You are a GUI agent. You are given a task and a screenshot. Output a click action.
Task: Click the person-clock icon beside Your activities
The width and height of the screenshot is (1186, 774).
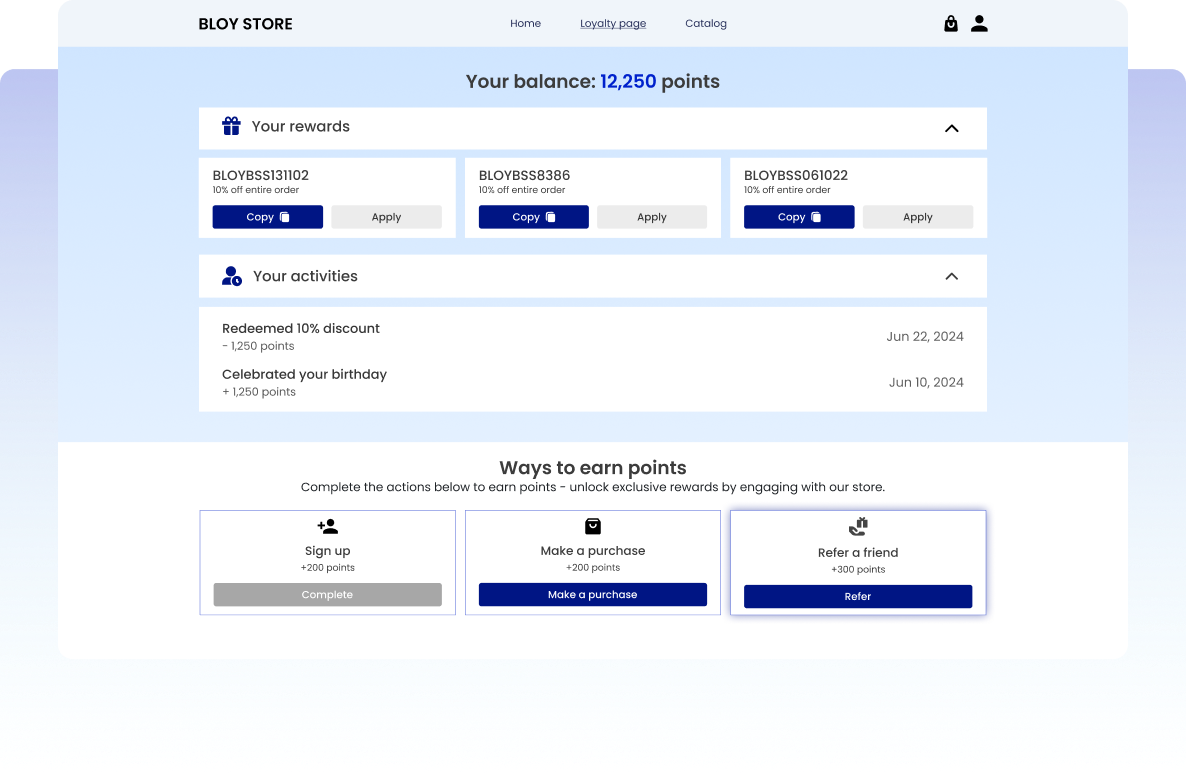point(232,276)
